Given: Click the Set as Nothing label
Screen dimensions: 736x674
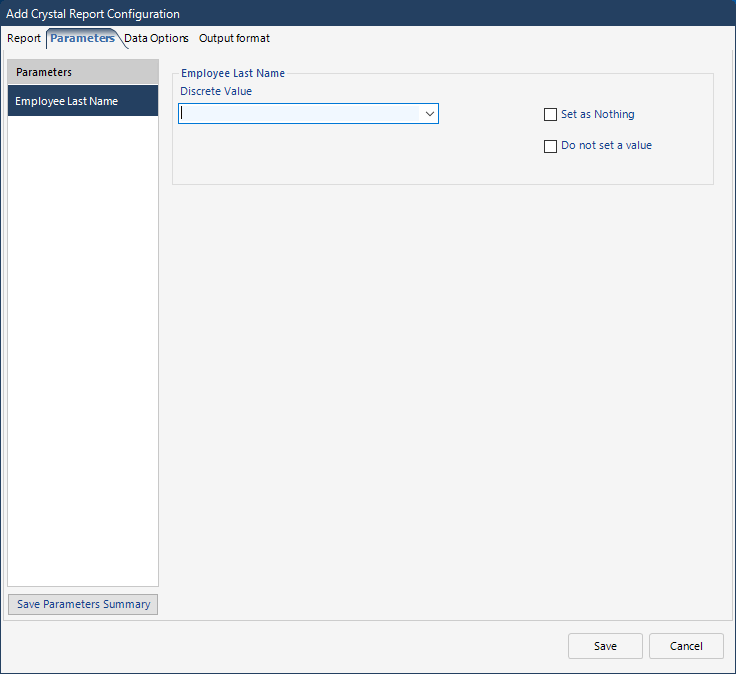Looking at the screenshot, I should pyautogui.click(x=598, y=114).
